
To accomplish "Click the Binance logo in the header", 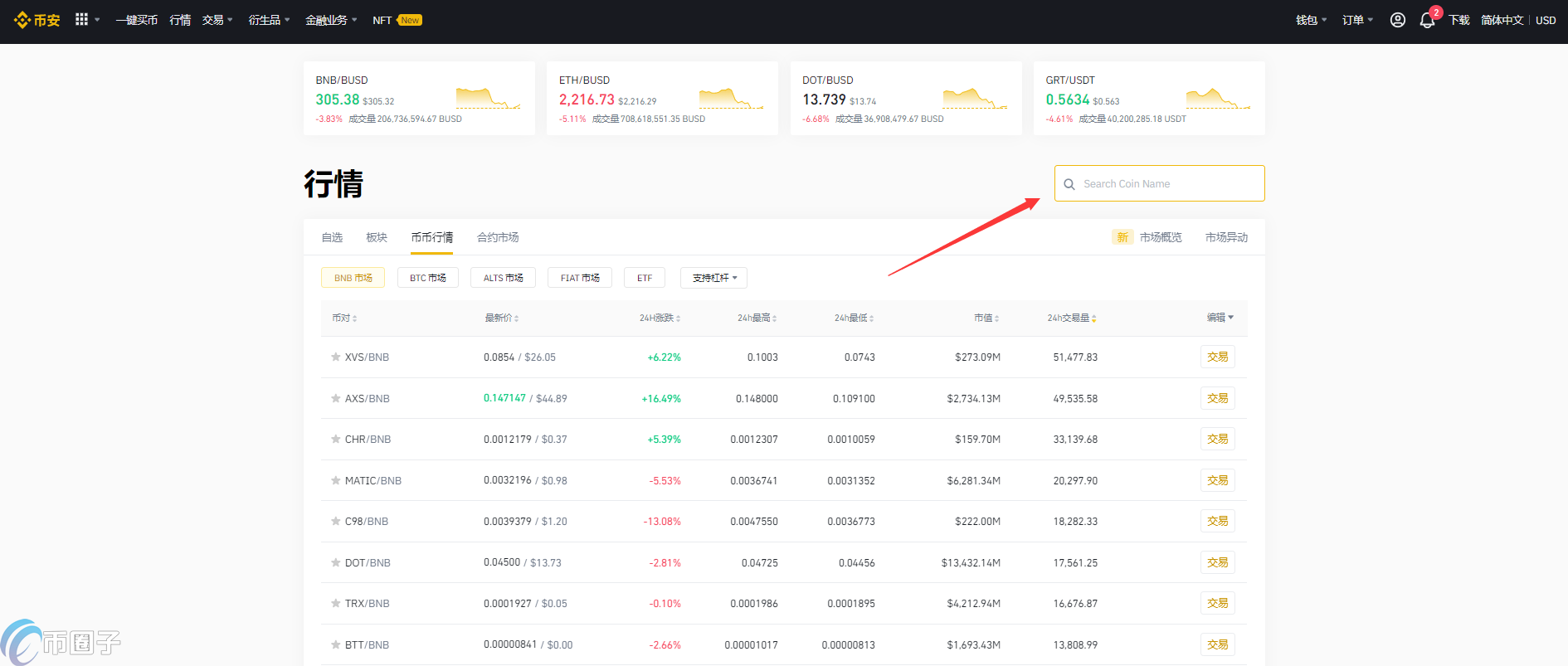I will (37, 20).
